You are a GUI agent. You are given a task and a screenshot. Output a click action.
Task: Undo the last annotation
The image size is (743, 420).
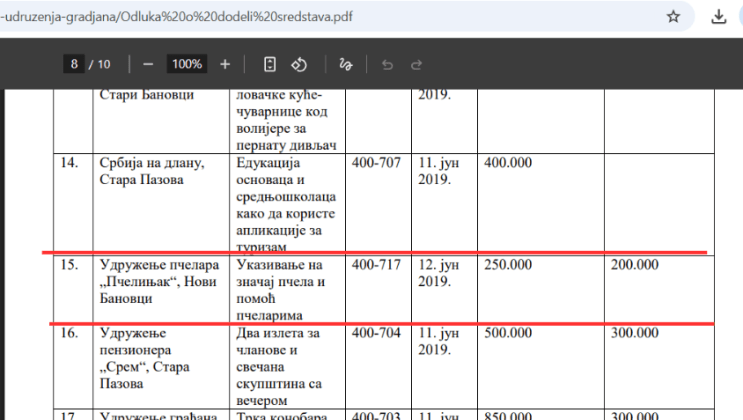(x=388, y=64)
